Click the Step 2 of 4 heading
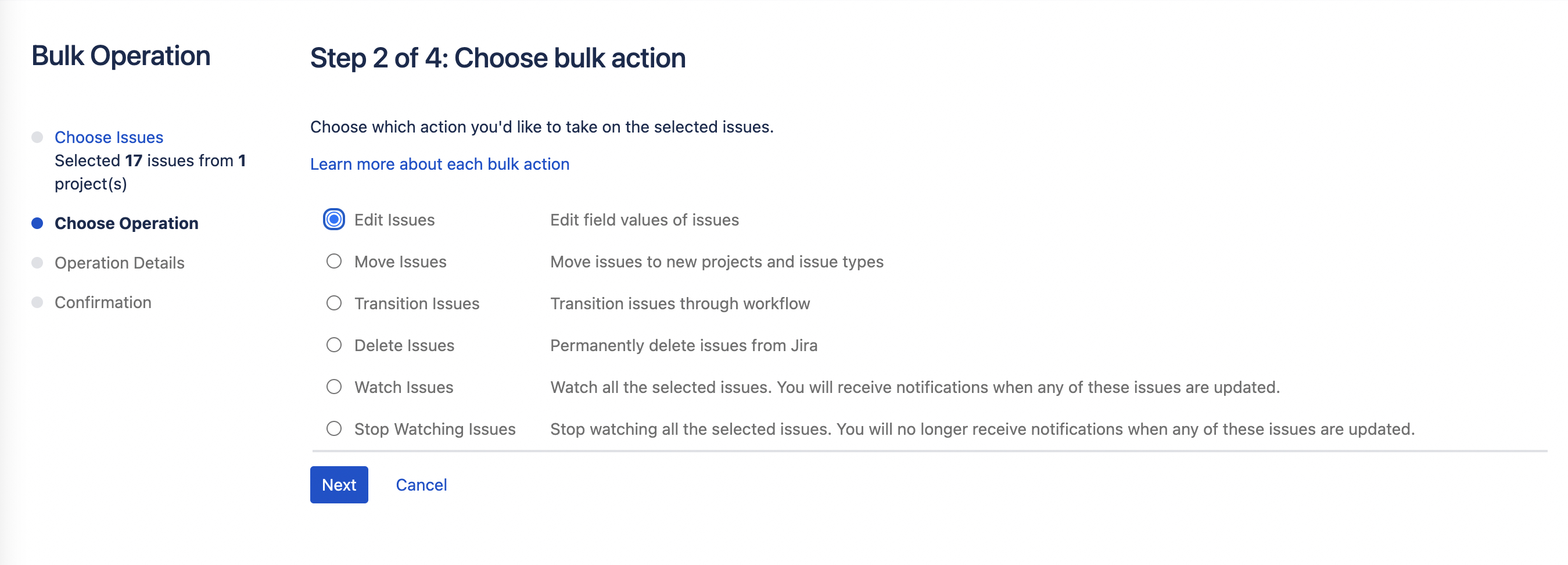Viewport: 1568px width, 565px height. (x=497, y=59)
